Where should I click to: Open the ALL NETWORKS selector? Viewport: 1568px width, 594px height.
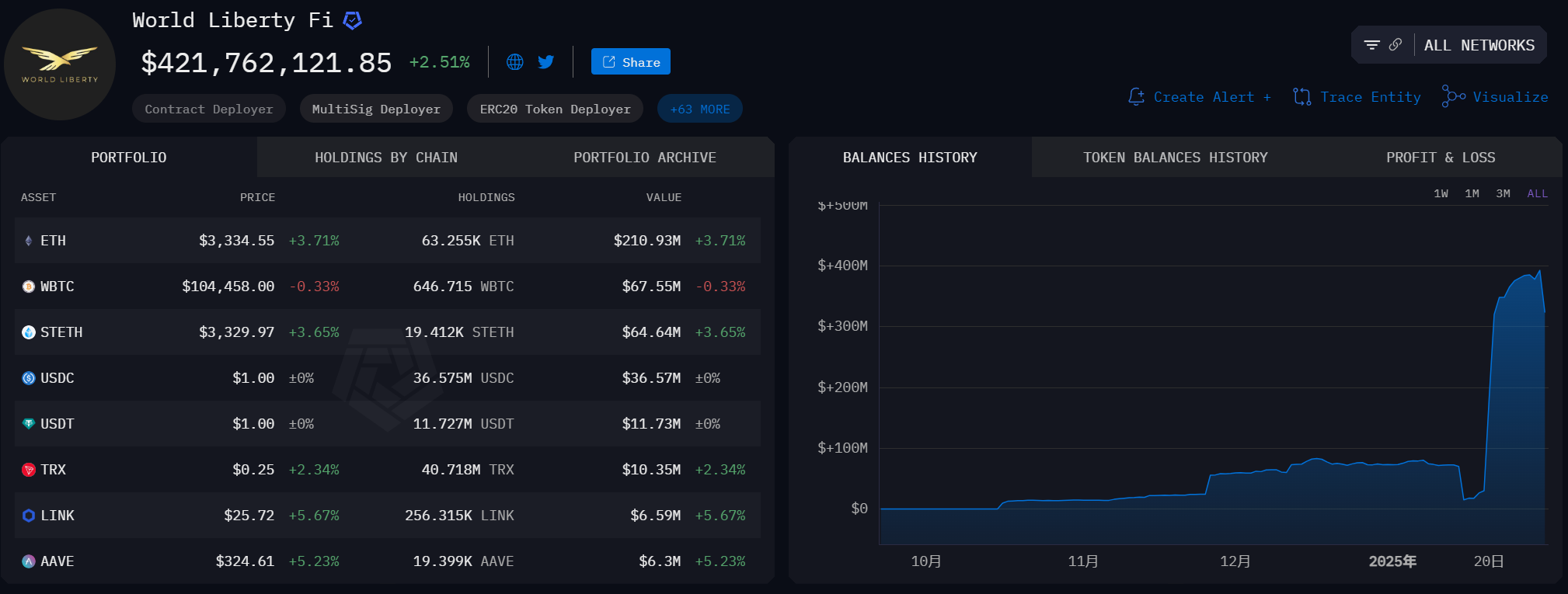(1479, 46)
